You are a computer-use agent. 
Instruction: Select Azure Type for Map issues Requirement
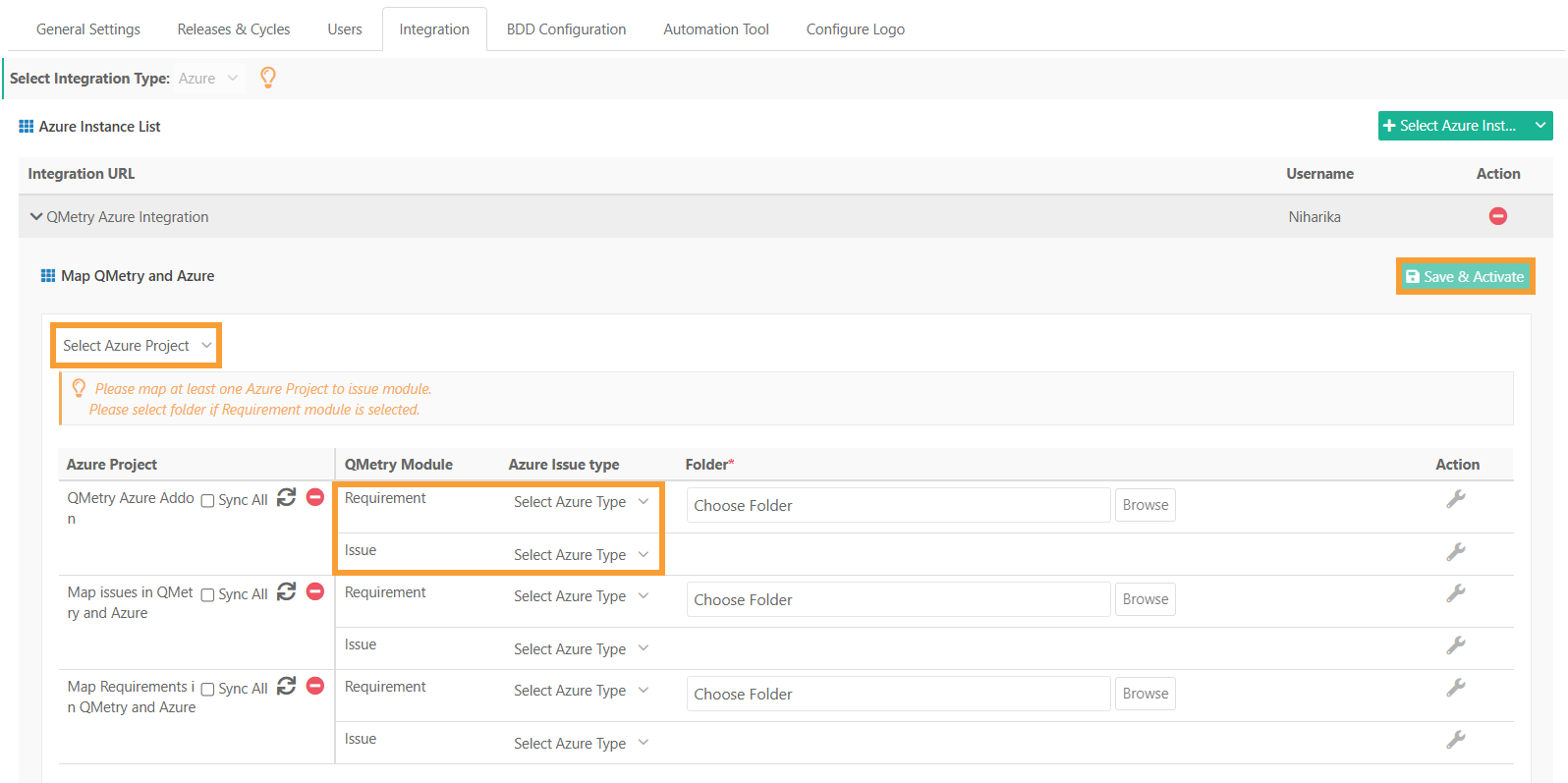pos(582,596)
